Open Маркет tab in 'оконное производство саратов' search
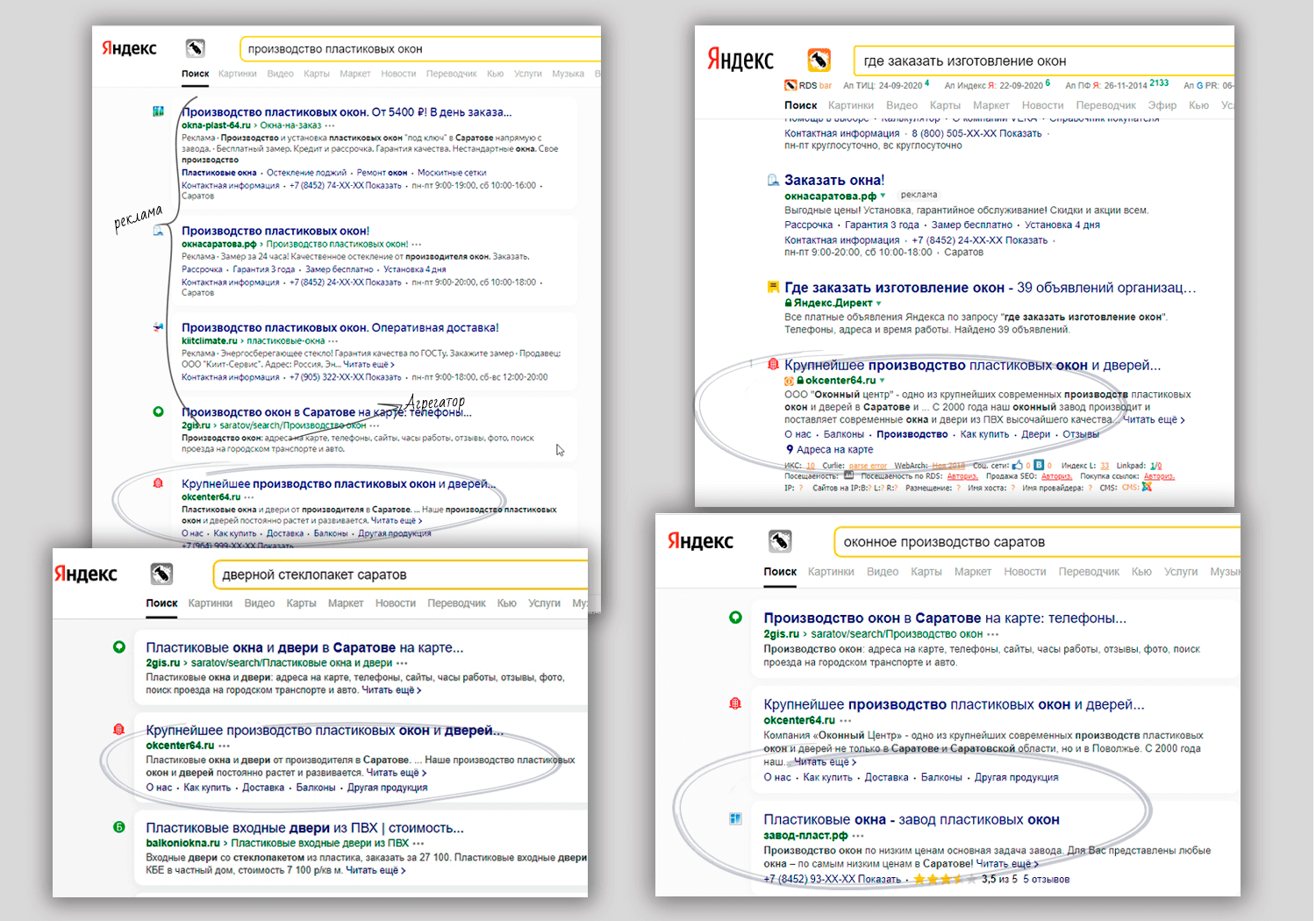The image size is (1316, 921). [973, 572]
